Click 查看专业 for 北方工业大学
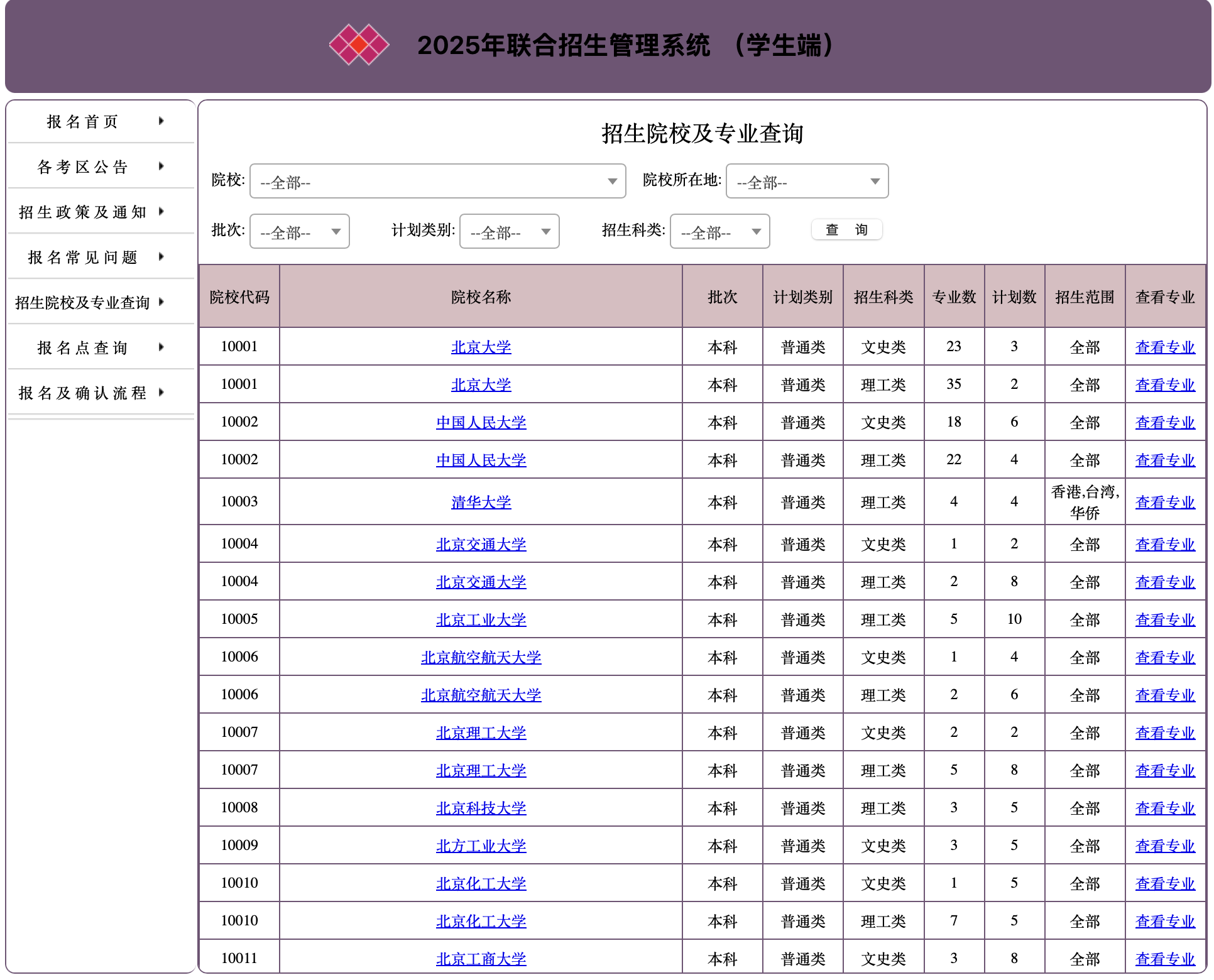Viewport: 1214px width, 980px height. coord(1166,846)
